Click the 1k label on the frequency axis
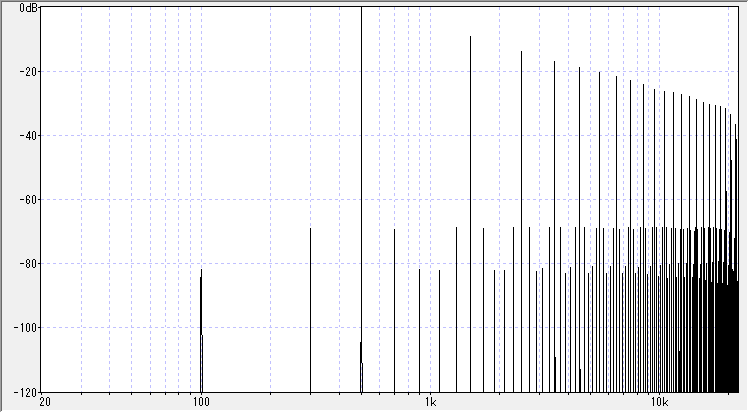 click(x=430, y=402)
